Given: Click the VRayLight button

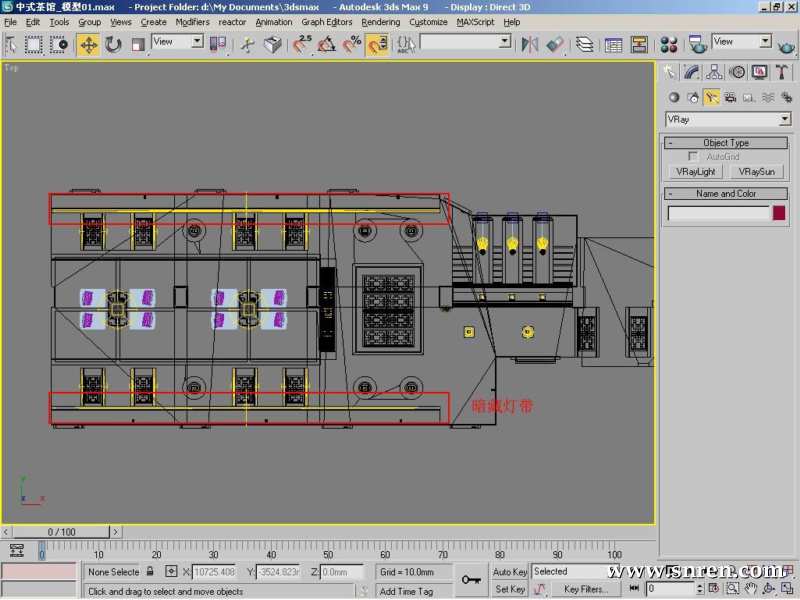Looking at the screenshot, I should 695,172.
